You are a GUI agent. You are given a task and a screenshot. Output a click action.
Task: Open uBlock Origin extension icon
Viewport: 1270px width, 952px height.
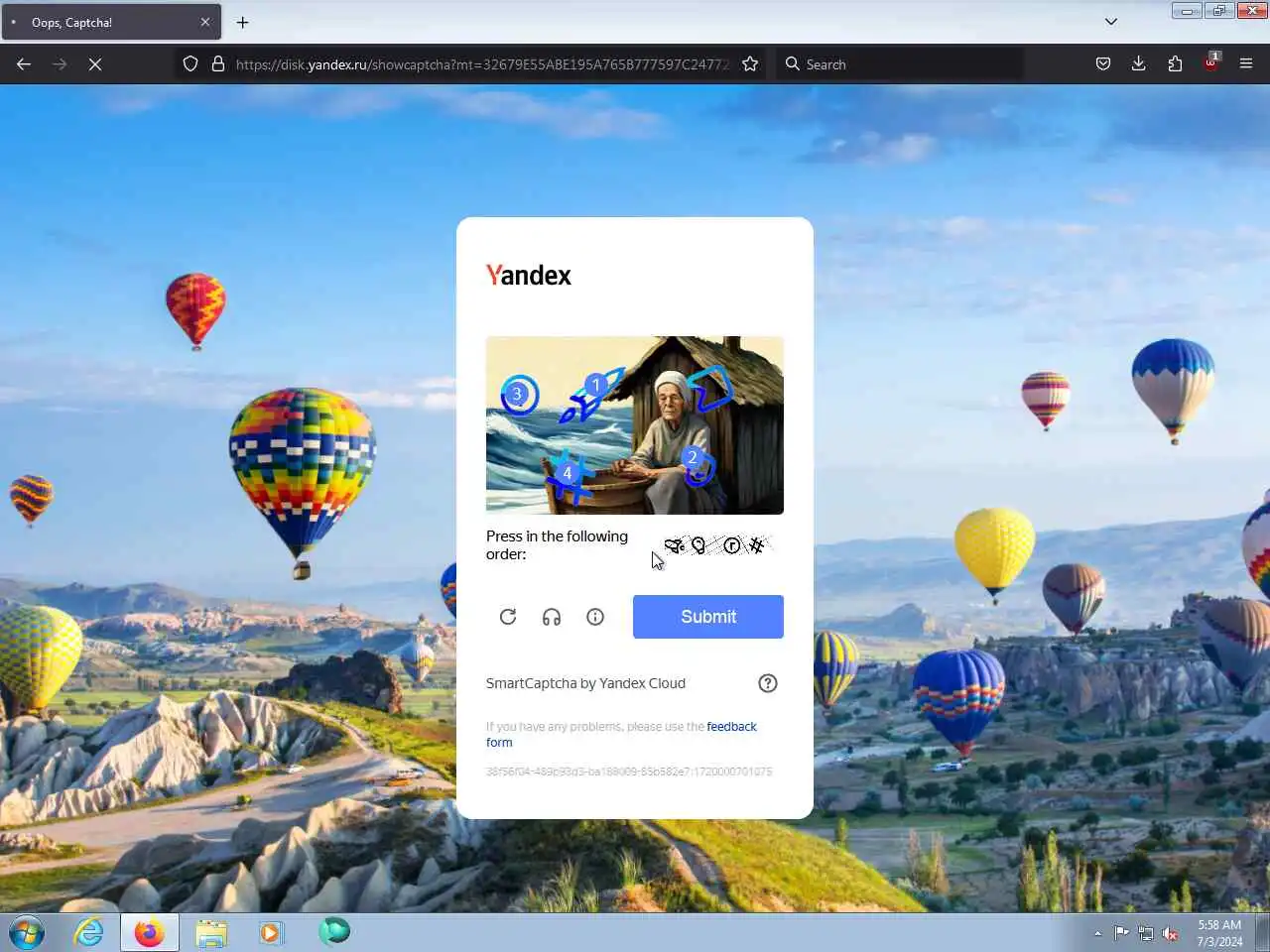coord(1211,61)
